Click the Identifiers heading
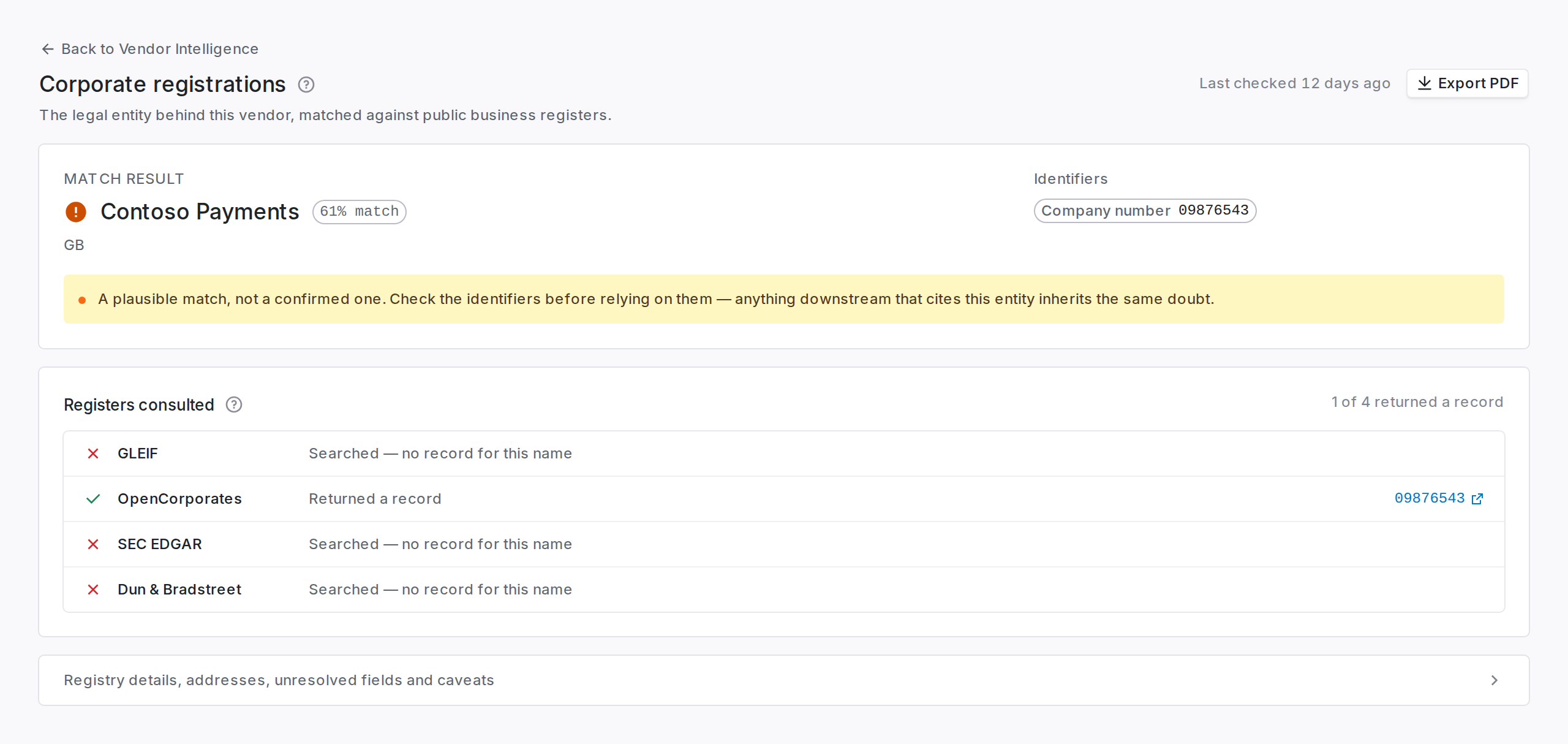This screenshot has width=1568, height=744. pyautogui.click(x=1071, y=179)
